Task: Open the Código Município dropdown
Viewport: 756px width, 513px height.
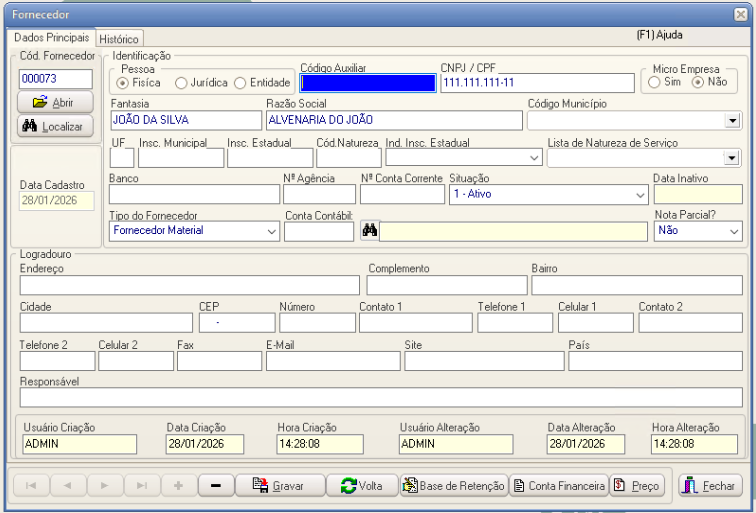Action: tap(733, 121)
